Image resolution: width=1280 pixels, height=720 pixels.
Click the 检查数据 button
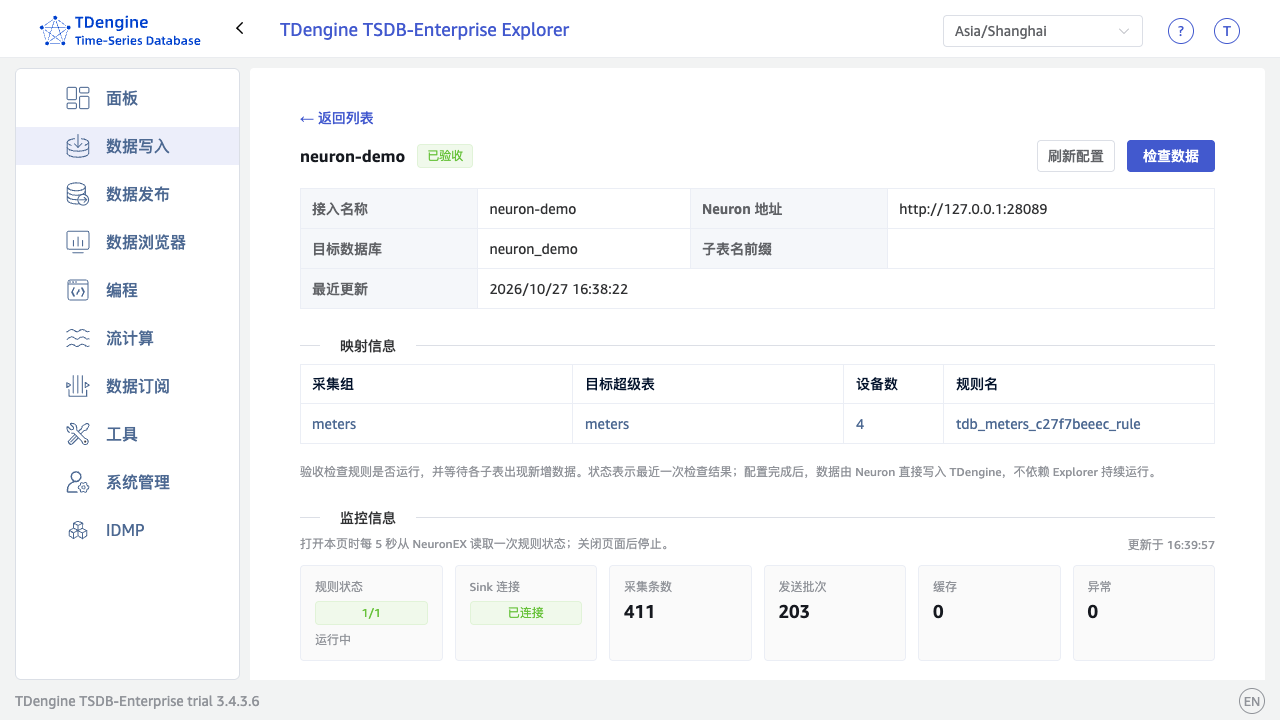[x=1171, y=156]
